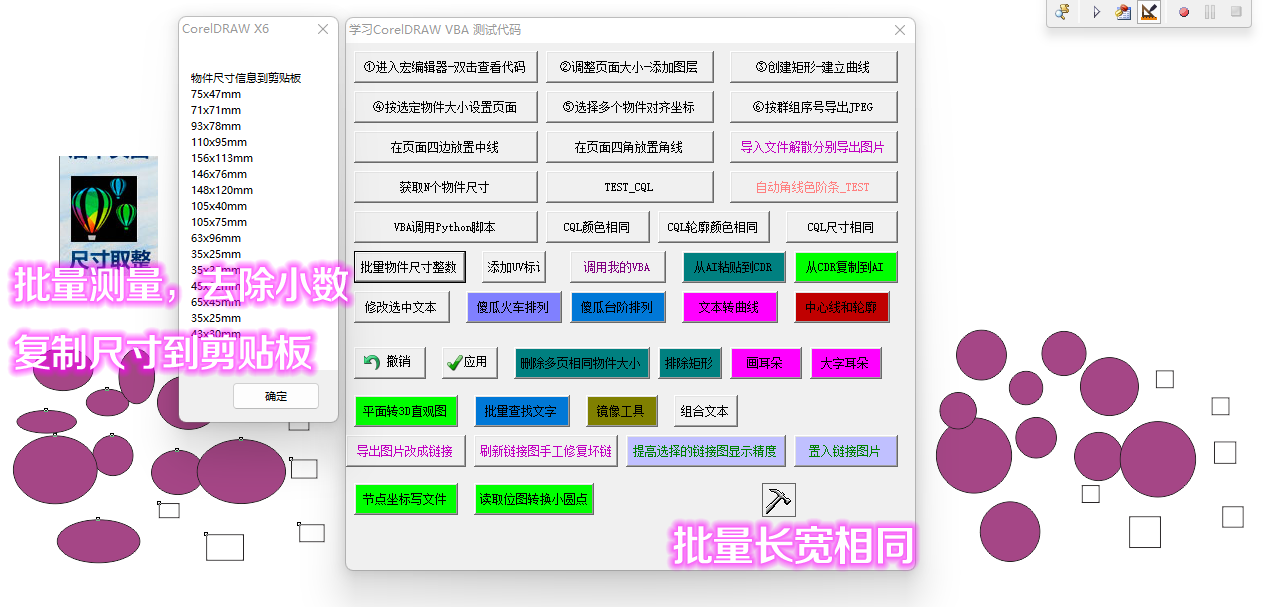
Task: Click olive 镜像工具 button
Action: [622, 411]
